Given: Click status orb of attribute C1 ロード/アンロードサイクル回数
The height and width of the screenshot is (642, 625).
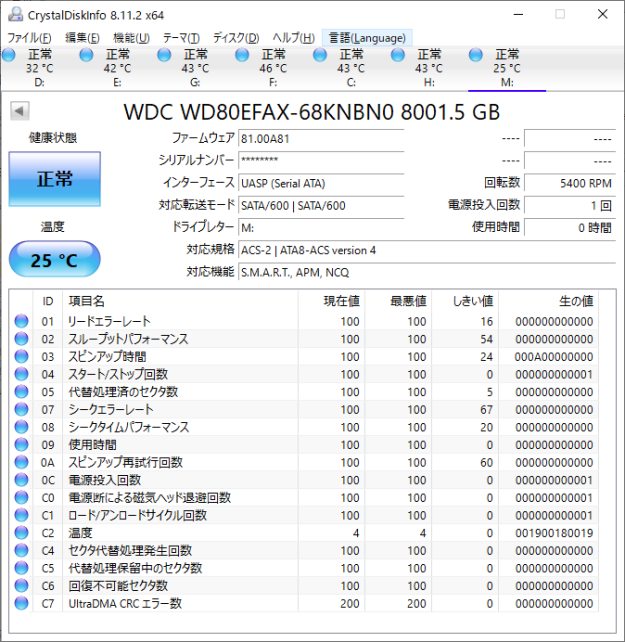Looking at the screenshot, I should click(21, 515).
